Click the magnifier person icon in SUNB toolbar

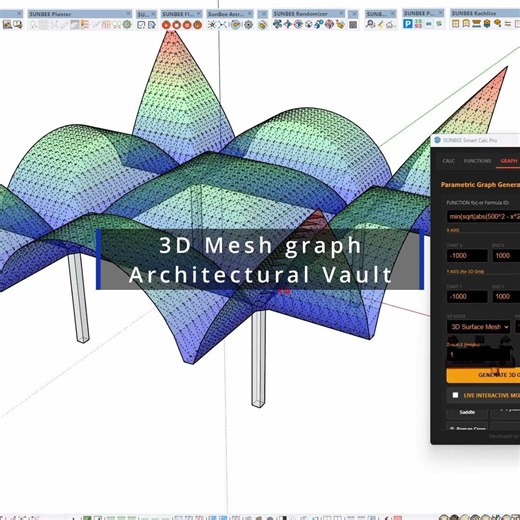point(370,24)
